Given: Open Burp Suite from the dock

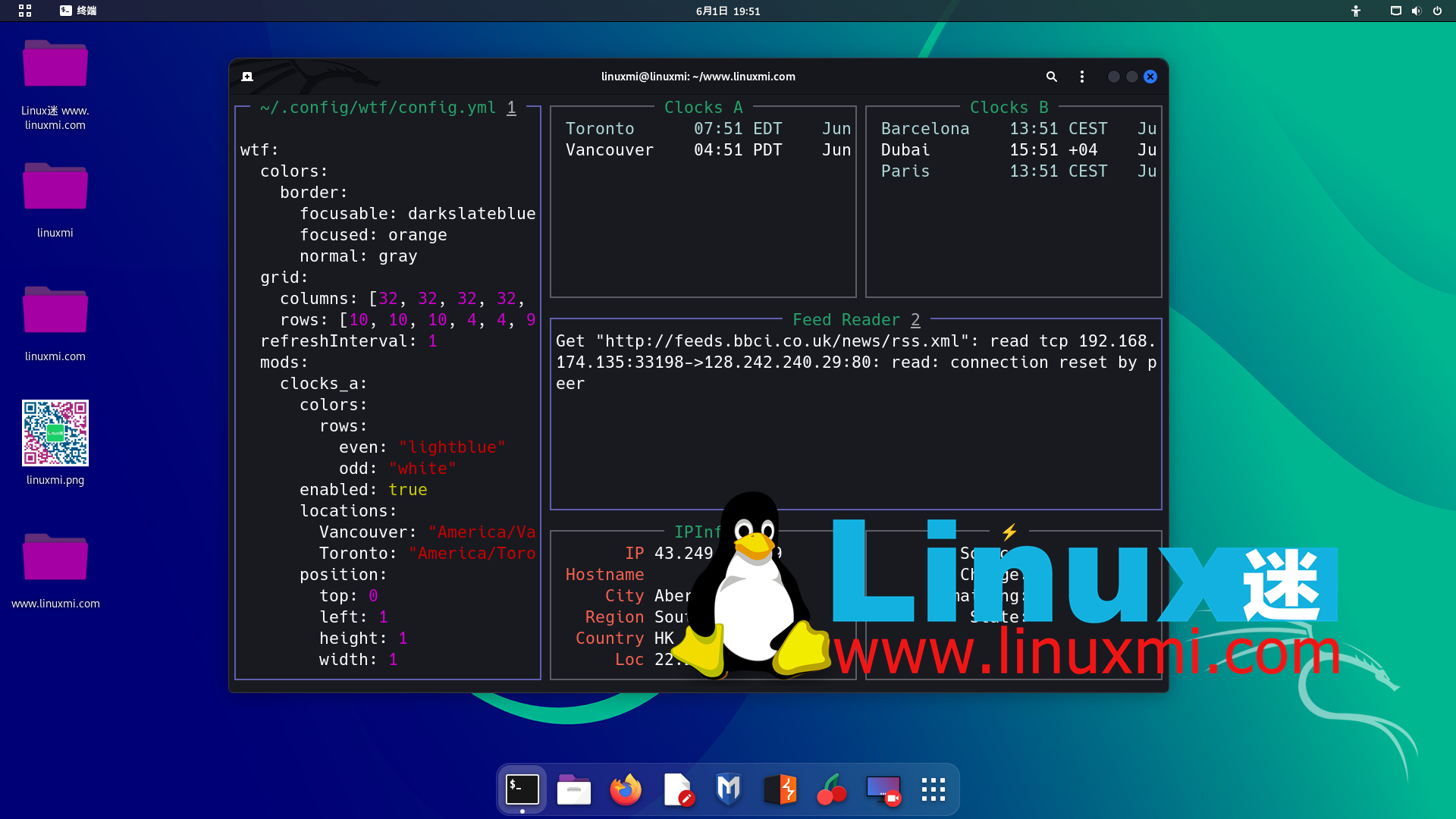Looking at the screenshot, I should click(780, 789).
